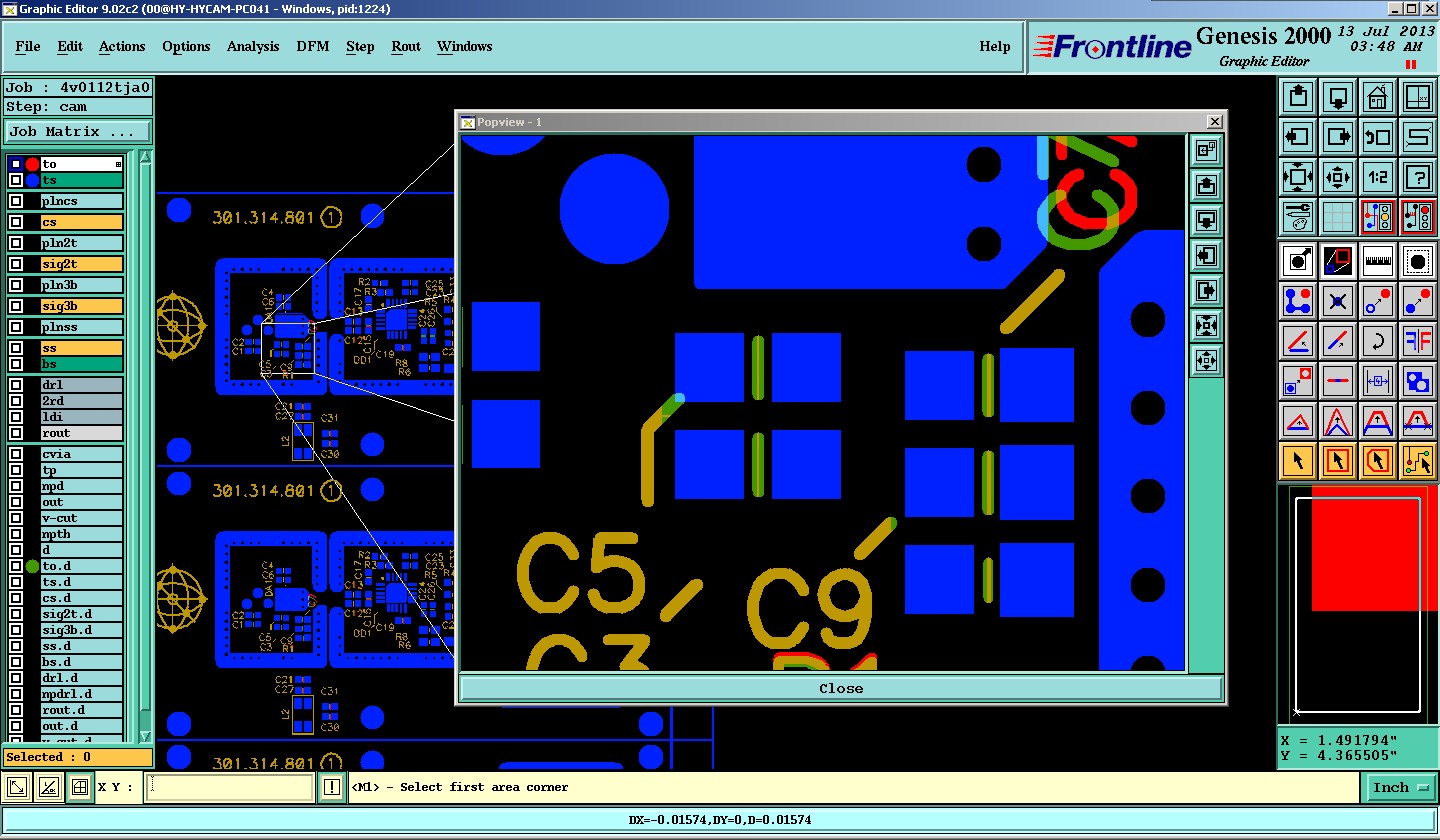Click the 1:2 zoom ratio icon
1440x840 pixels.
(1378, 177)
